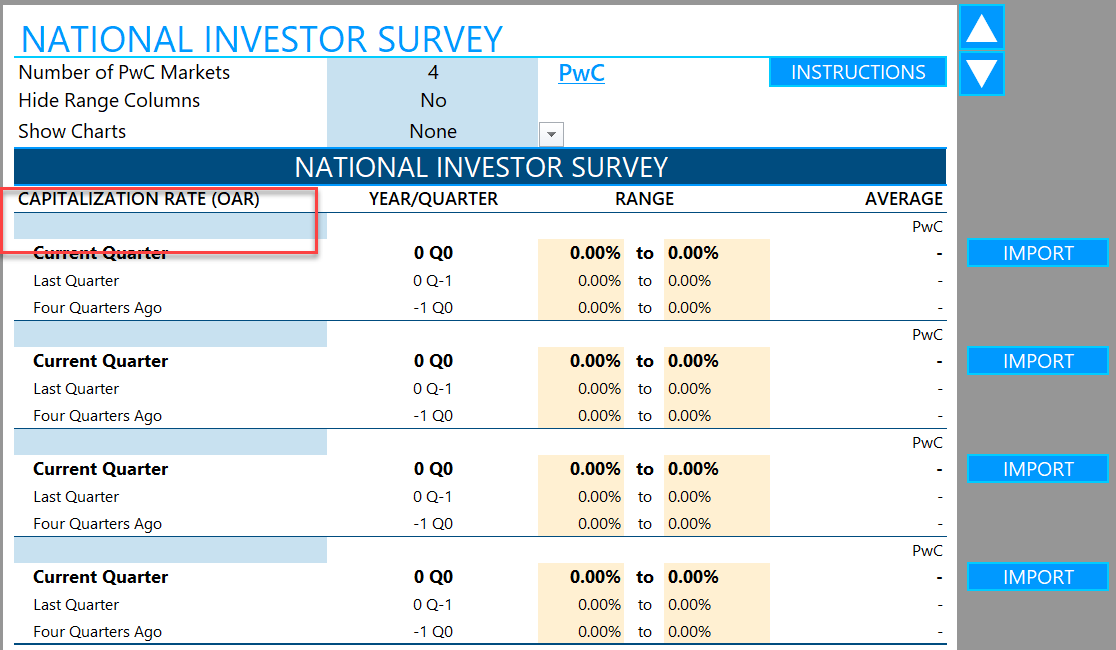Image resolution: width=1116 pixels, height=650 pixels.
Task: Import data for the fourth market
Action: tap(1037, 577)
